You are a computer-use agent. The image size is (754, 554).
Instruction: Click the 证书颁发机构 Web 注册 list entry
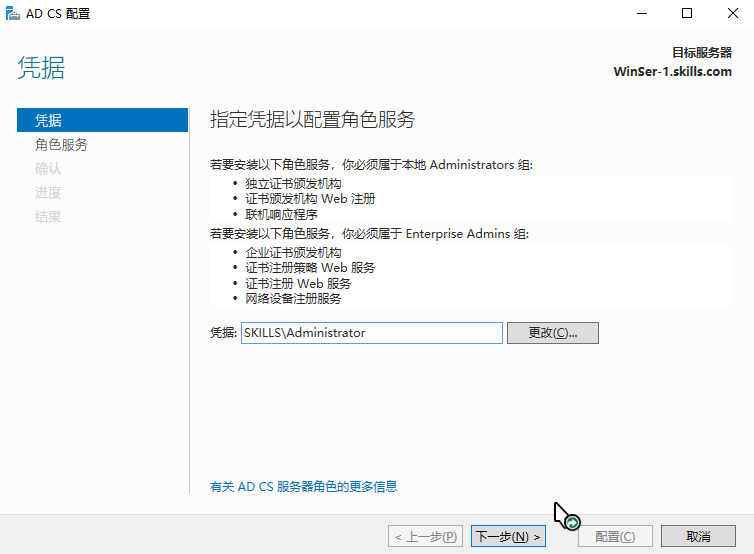pos(310,199)
